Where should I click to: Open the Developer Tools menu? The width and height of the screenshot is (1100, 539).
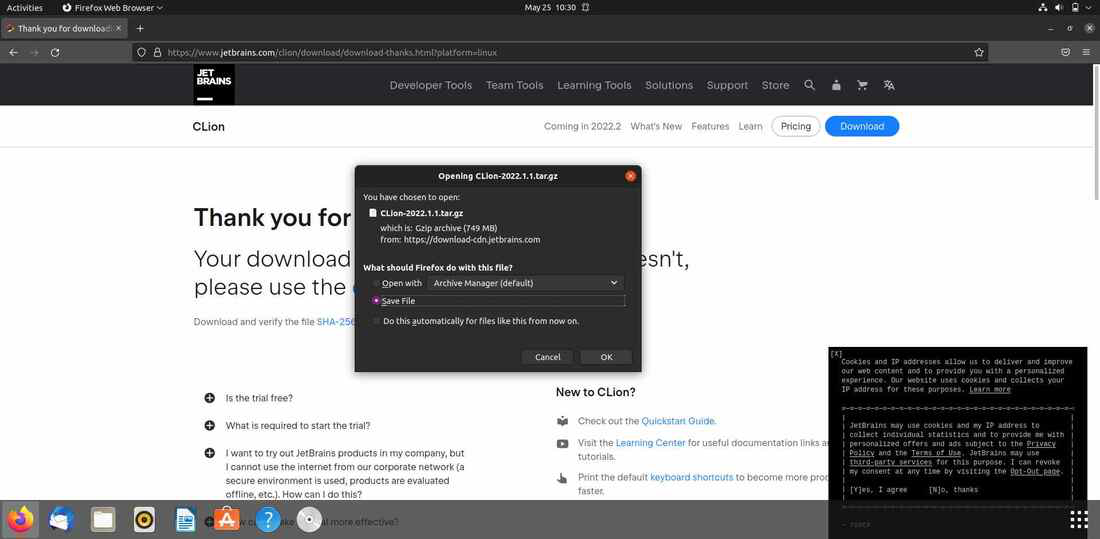coord(431,85)
